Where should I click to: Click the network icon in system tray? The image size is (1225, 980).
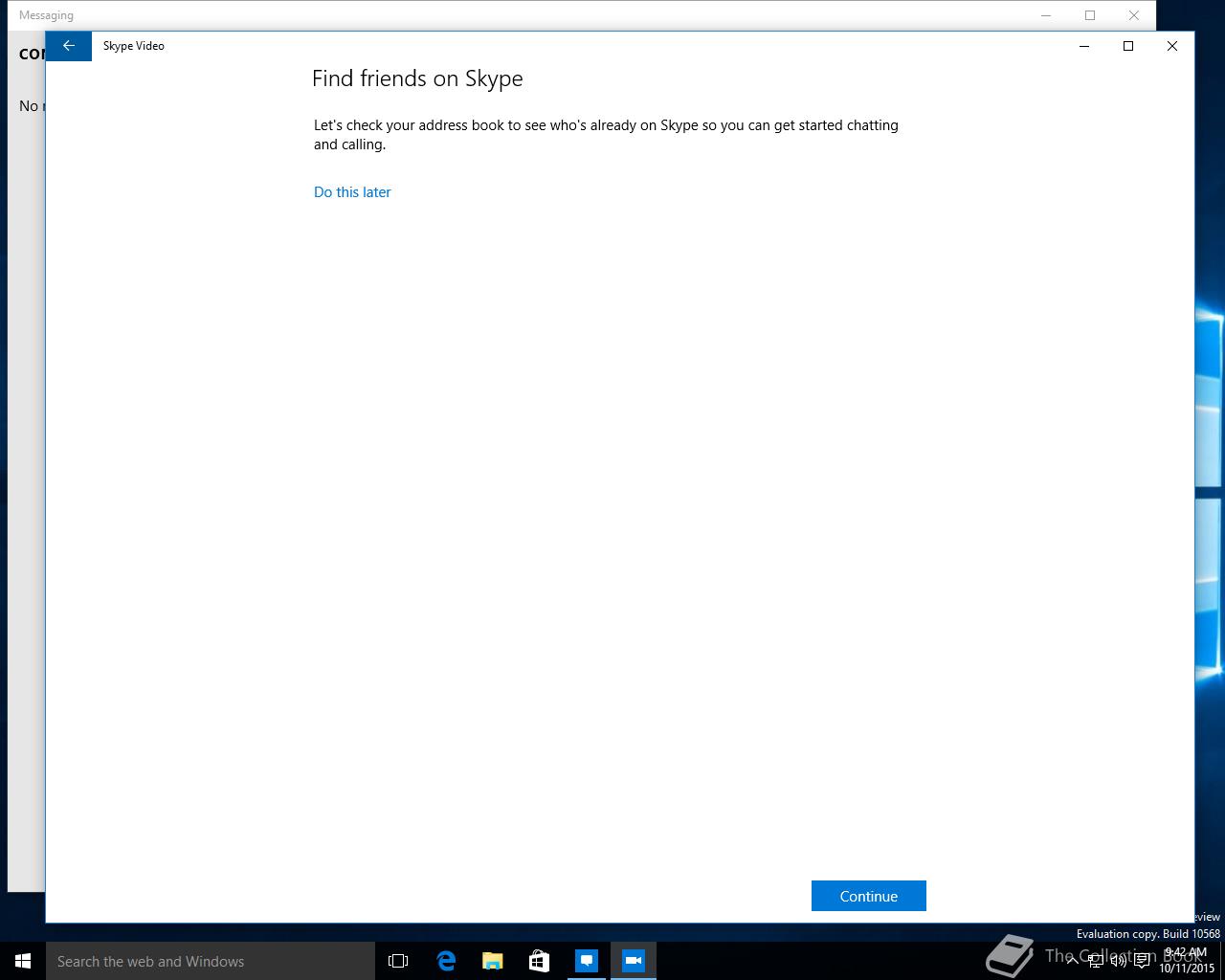click(1095, 961)
